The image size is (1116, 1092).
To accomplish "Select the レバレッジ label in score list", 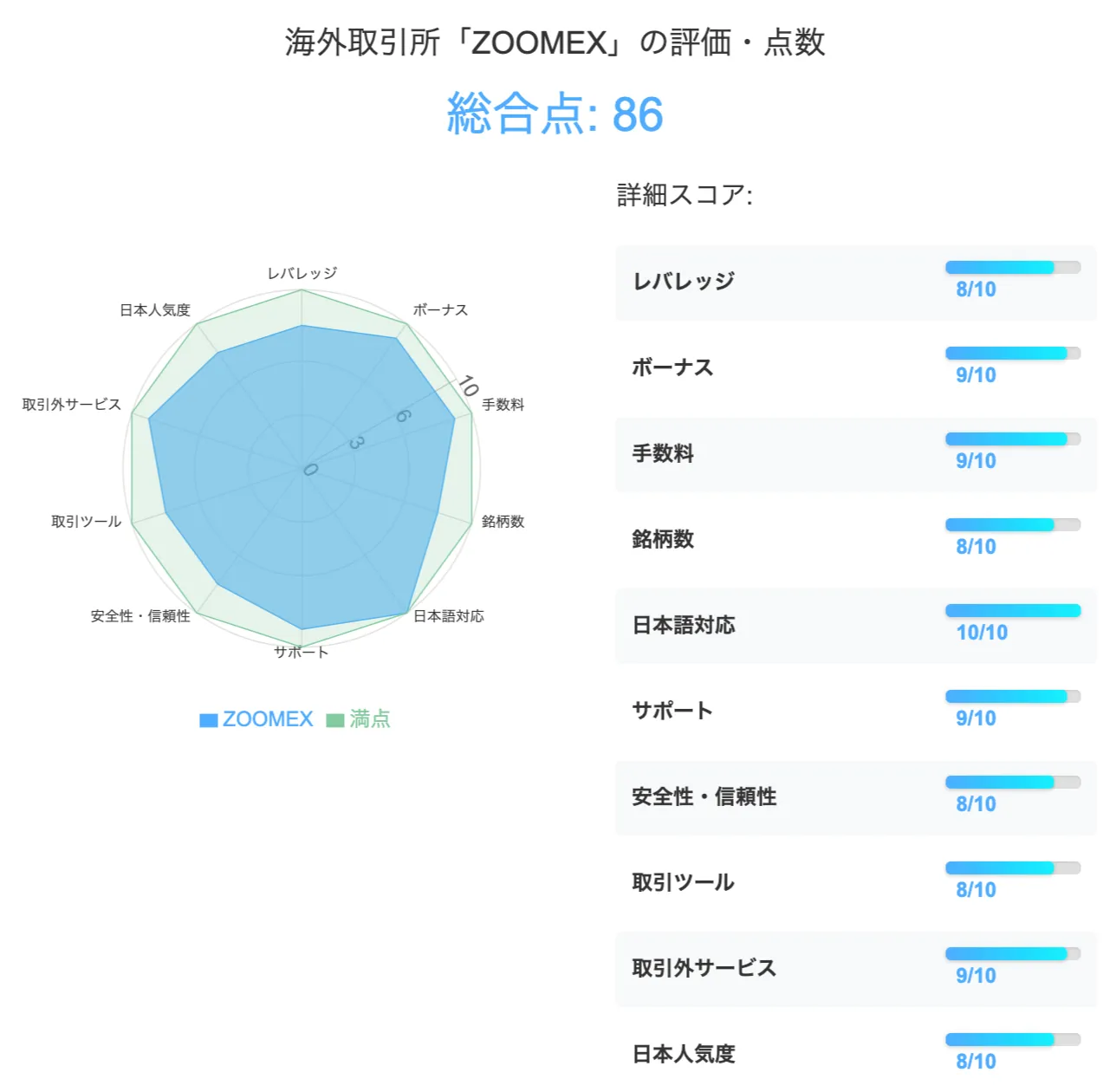I will [x=684, y=282].
